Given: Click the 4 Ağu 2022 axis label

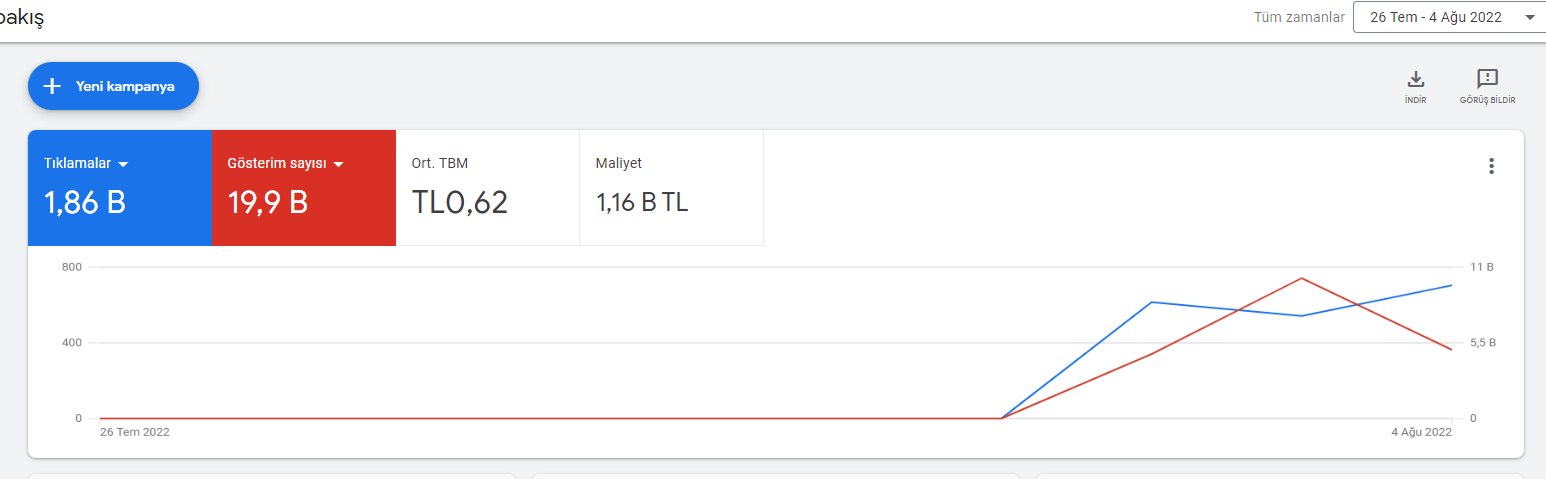Looking at the screenshot, I should pos(1421,432).
